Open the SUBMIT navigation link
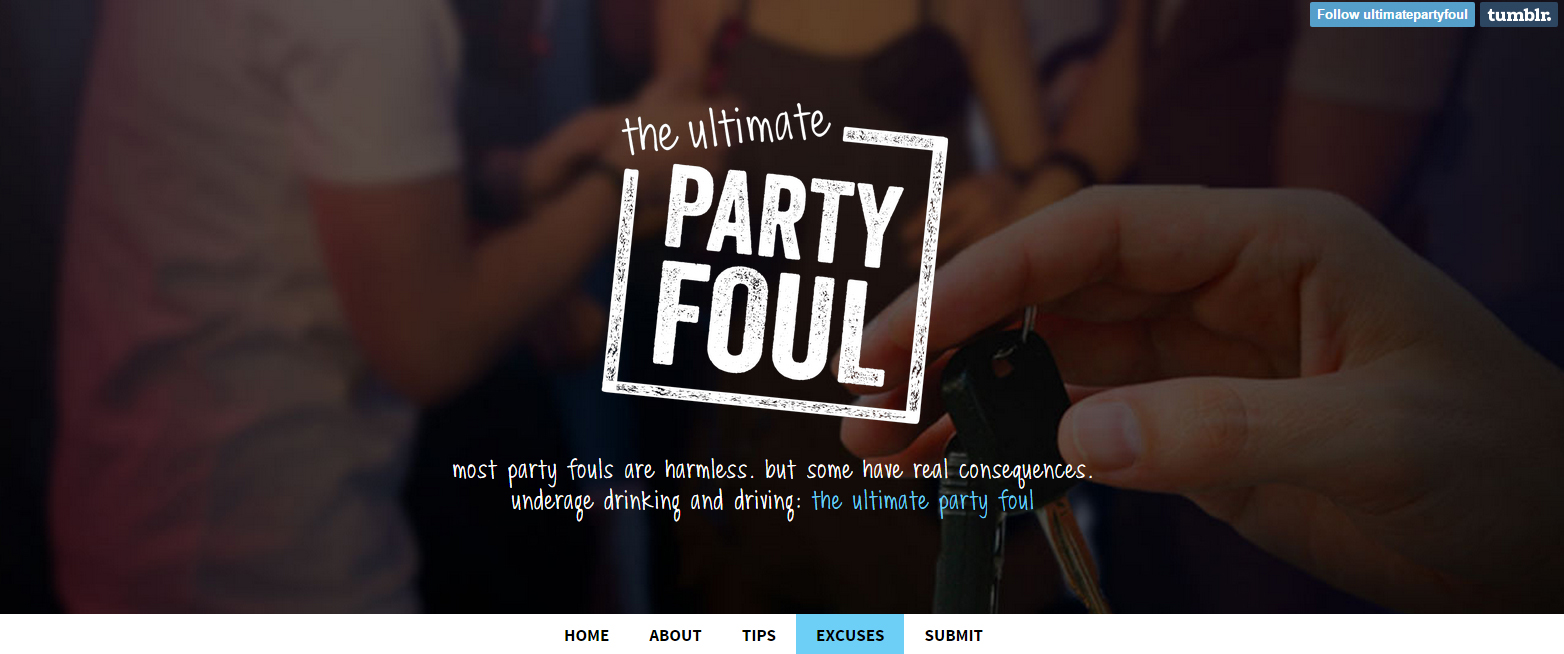 [953, 635]
